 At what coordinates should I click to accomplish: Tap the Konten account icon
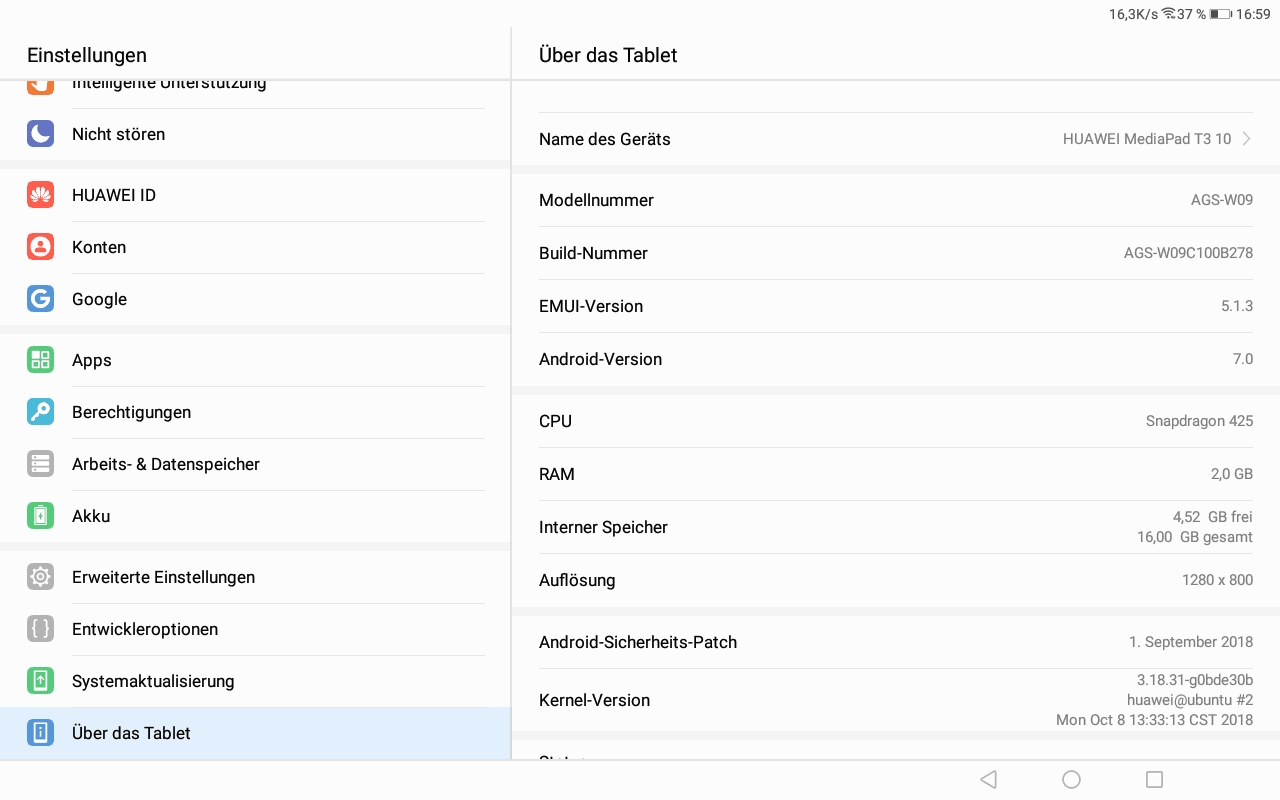[x=40, y=247]
